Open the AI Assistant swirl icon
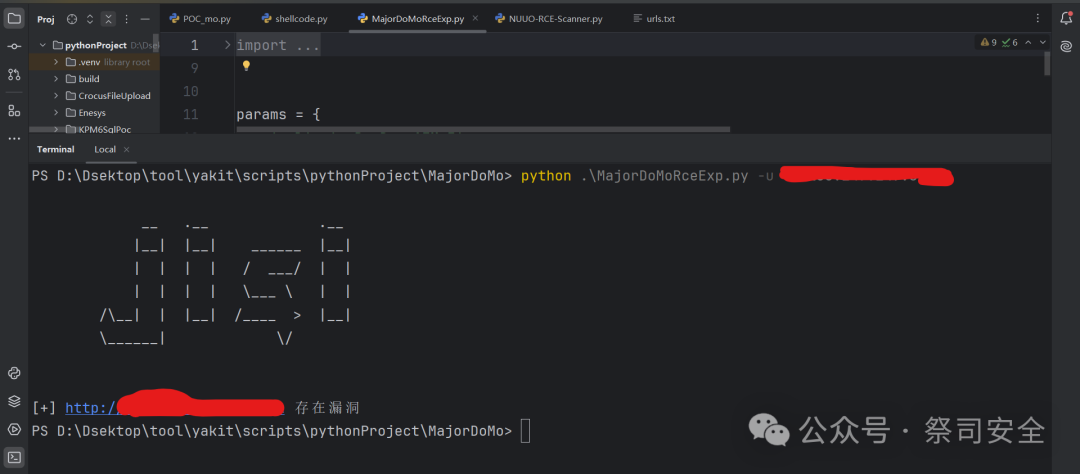The width and height of the screenshot is (1080, 474). point(1066,46)
